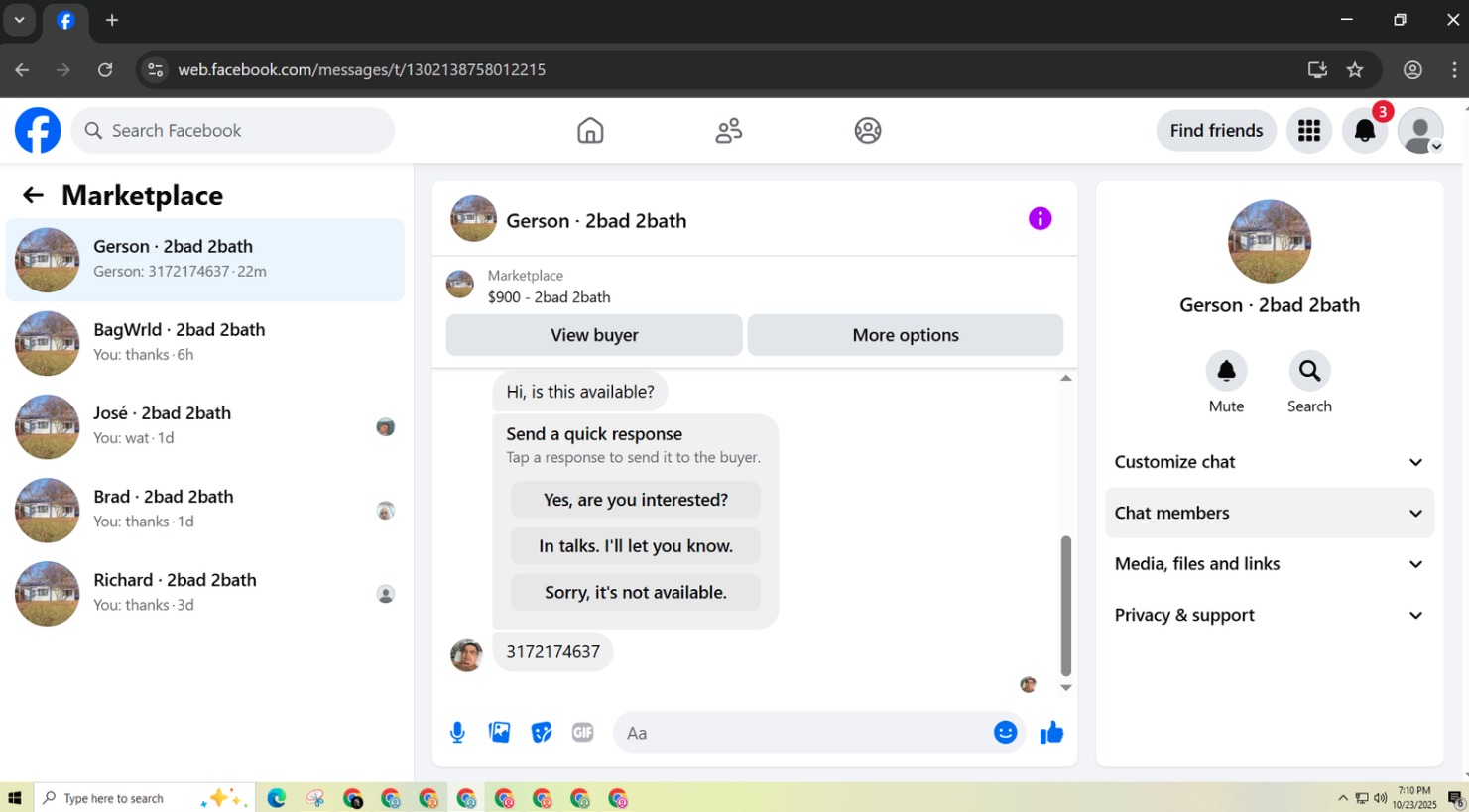Click the browser reload icon
Viewport: 1469px width, 812px height.
(105, 69)
